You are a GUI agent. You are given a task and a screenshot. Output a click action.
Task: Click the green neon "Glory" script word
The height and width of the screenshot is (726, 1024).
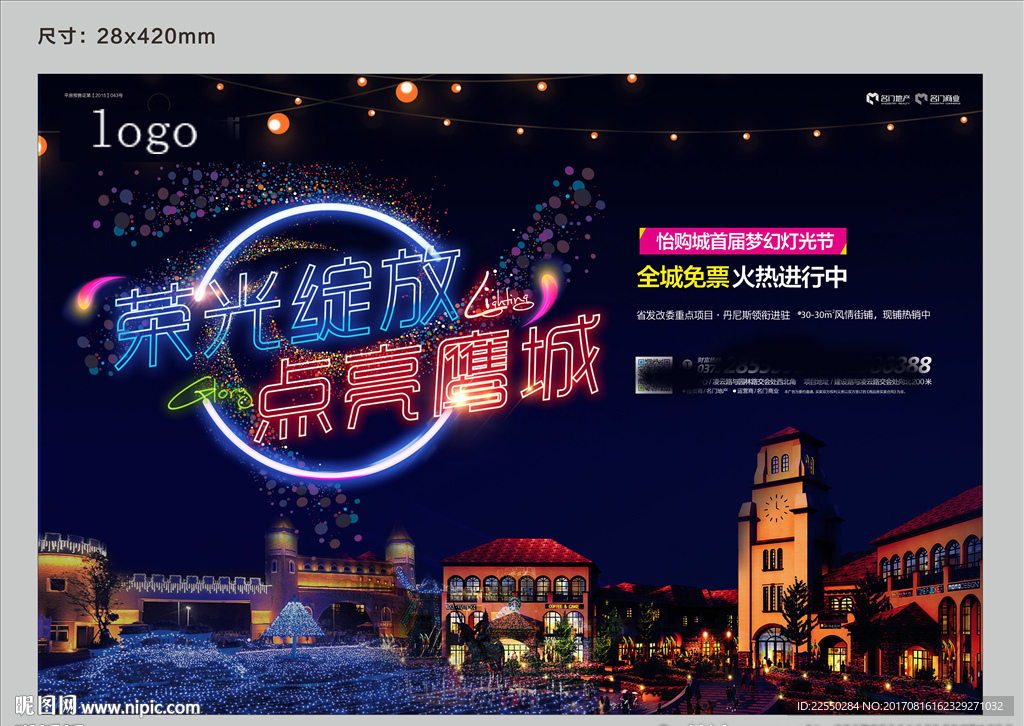point(210,394)
